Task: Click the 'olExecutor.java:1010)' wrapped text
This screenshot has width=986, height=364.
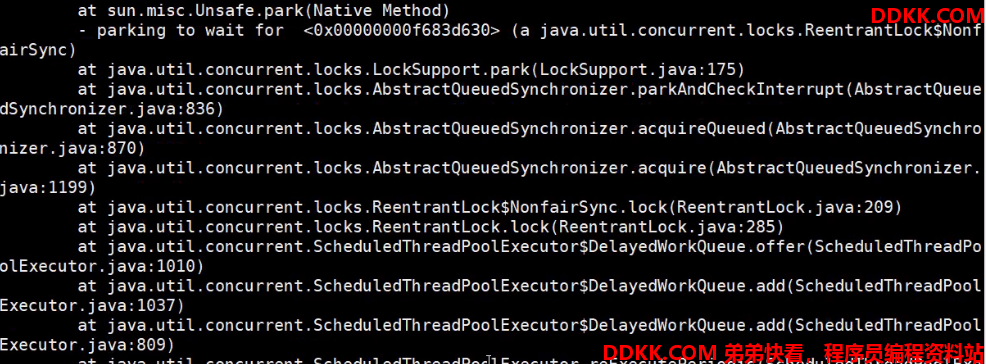Action: pyautogui.click(x=102, y=267)
